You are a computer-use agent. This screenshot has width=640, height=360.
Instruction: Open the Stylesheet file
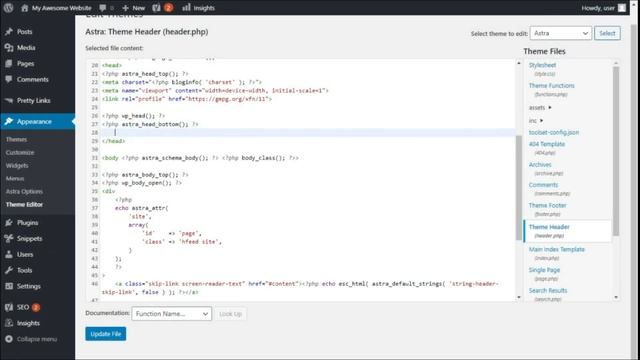(542, 65)
